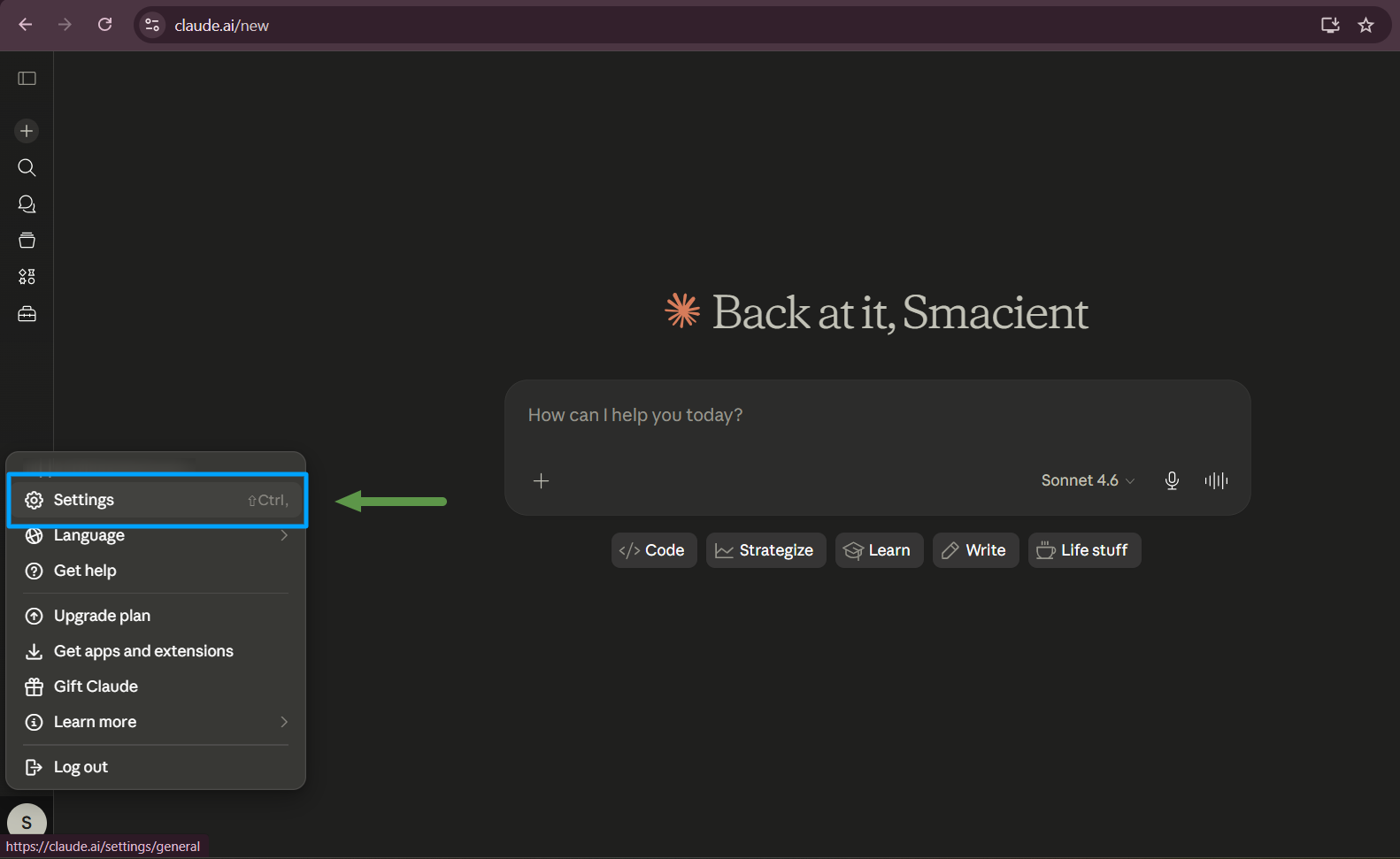Image resolution: width=1400 pixels, height=859 pixels.
Task: Open Settings from the menu
Action: tap(157, 500)
